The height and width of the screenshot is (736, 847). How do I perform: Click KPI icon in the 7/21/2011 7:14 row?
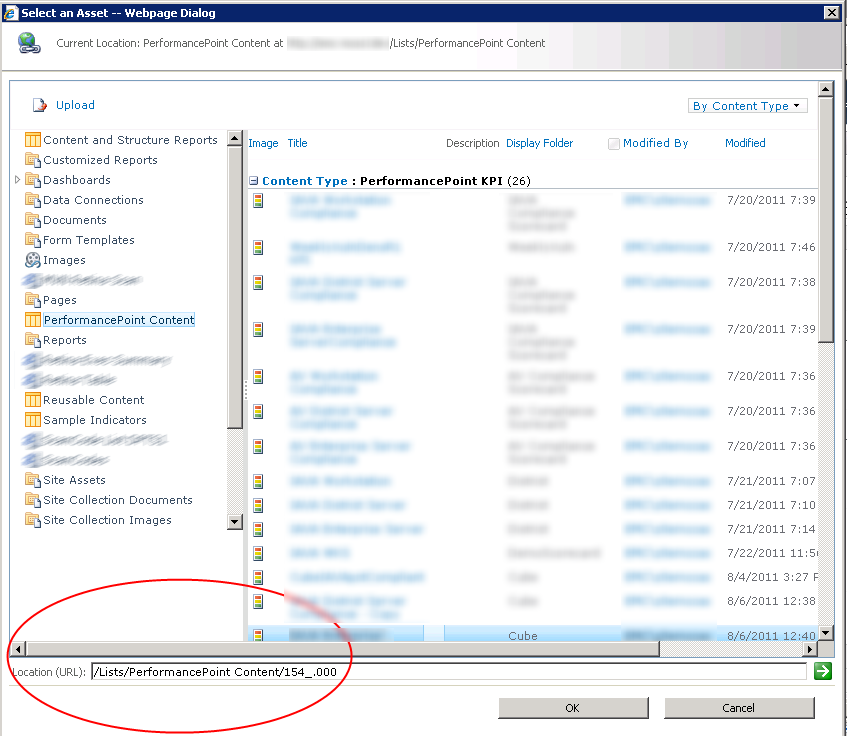(258, 529)
